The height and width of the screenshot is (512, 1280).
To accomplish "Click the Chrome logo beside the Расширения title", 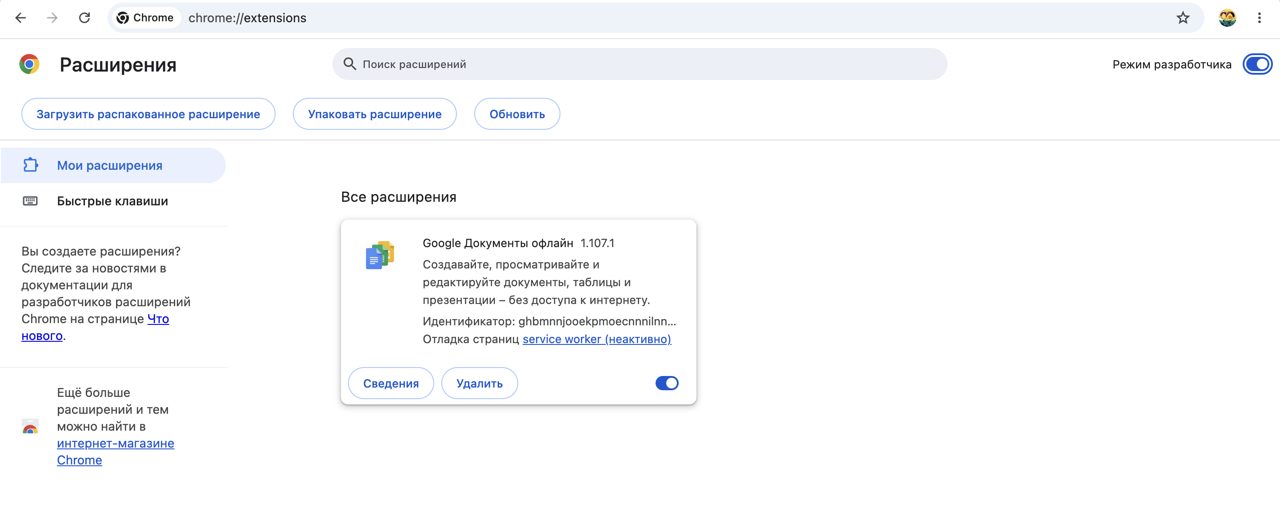I will (x=30, y=64).
